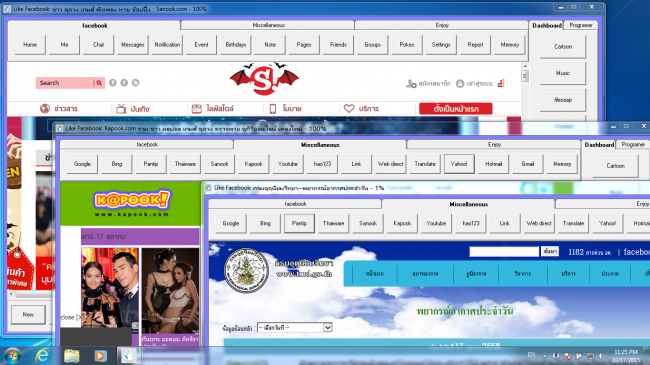Click Hotmail button in Kapook window
Viewport: 650px width, 365px height.
[x=493, y=164]
